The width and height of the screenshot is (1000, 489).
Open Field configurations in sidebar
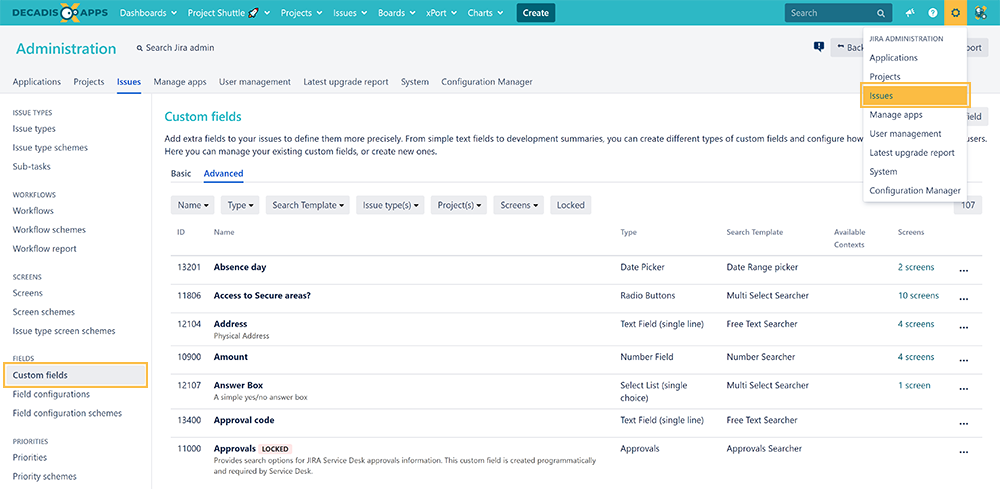coord(51,394)
